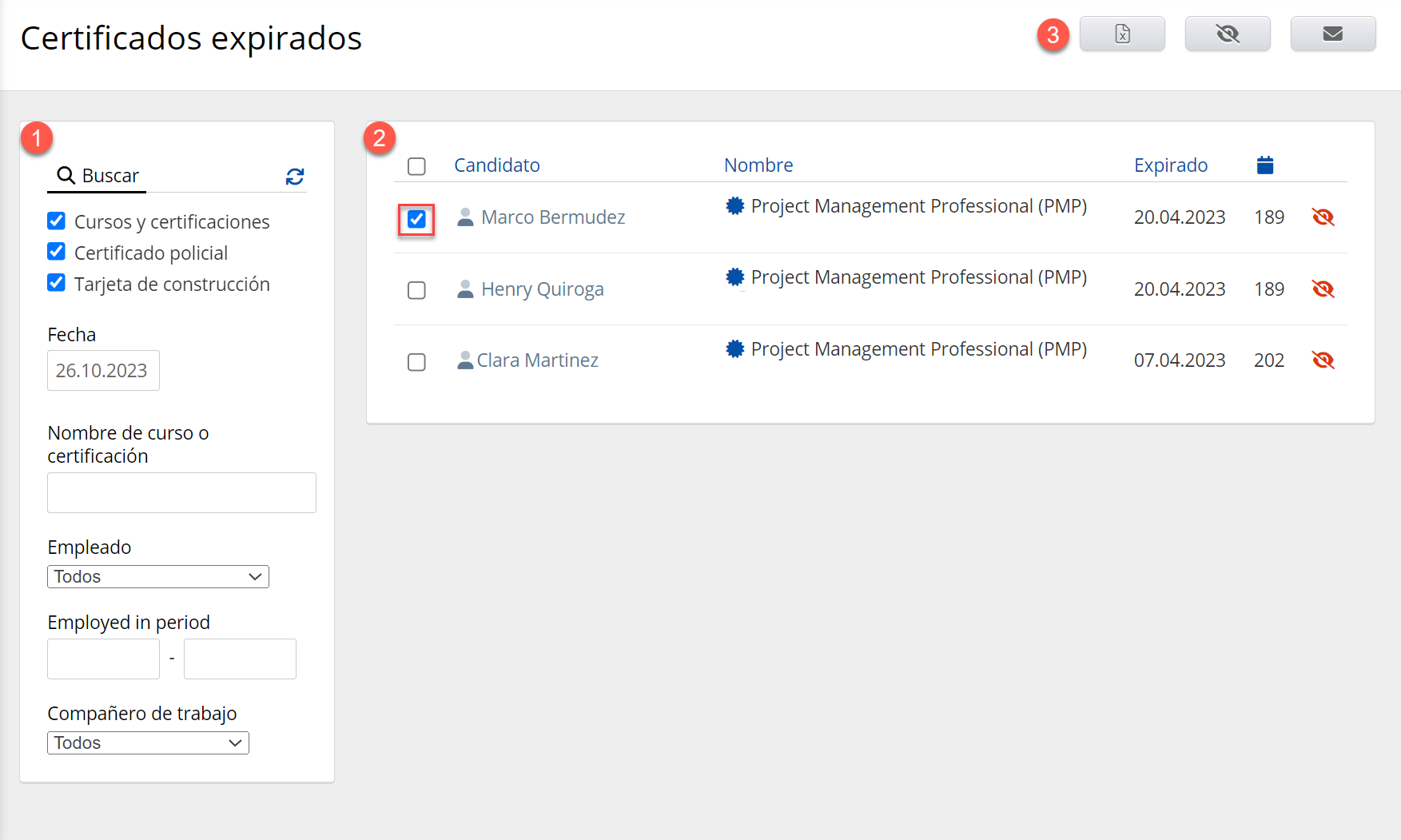Click the Excel export icon button

(x=1121, y=34)
